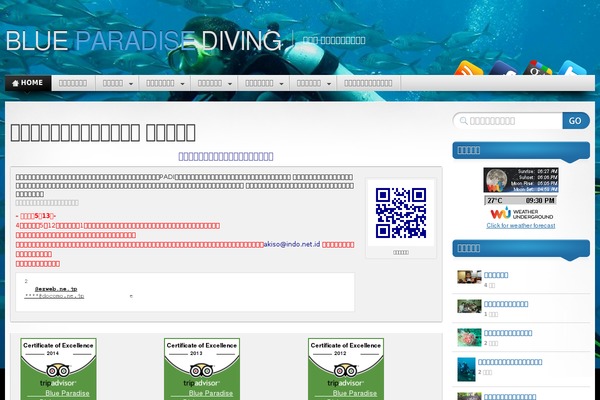Expand the second dropdown arrow in navigation bar
This screenshot has width=600, height=400.
182,84
